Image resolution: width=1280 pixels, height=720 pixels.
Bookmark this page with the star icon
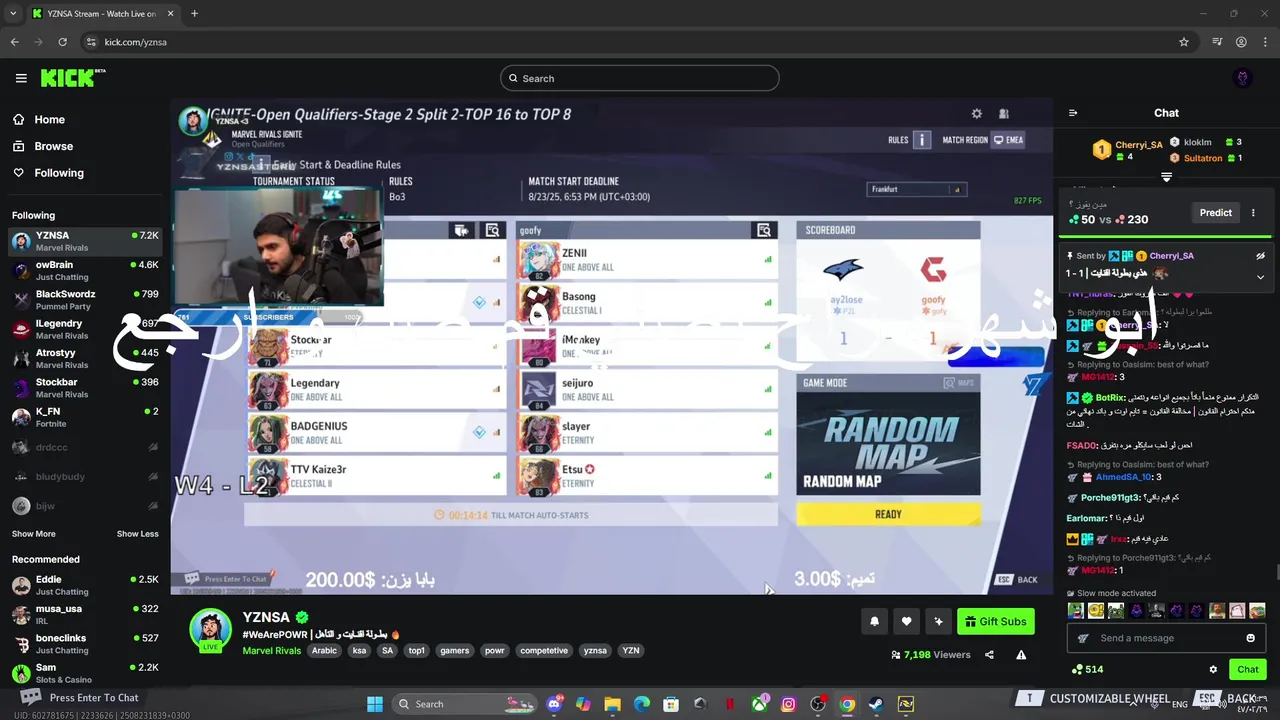pyautogui.click(x=1184, y=42)
